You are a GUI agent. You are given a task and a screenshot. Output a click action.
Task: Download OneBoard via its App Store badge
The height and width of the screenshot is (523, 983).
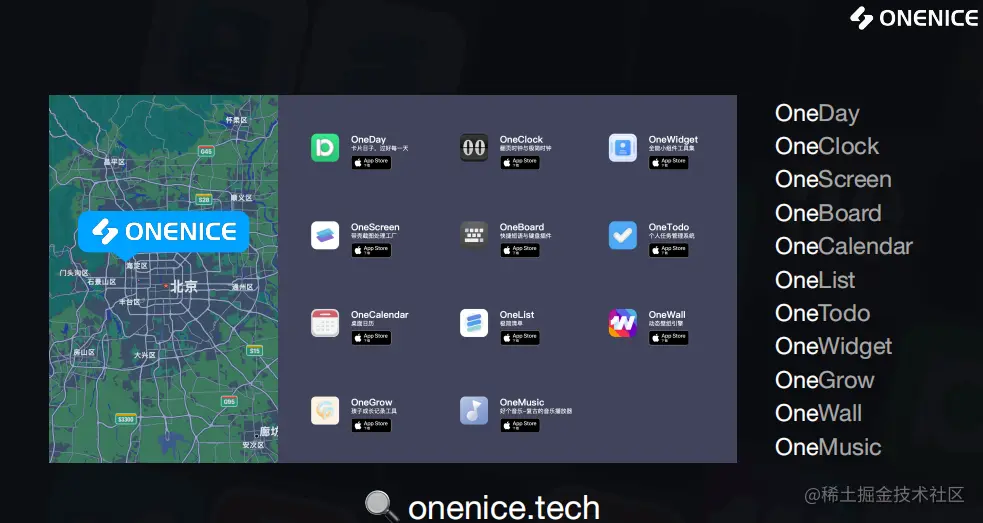click(x=520, y=250)
